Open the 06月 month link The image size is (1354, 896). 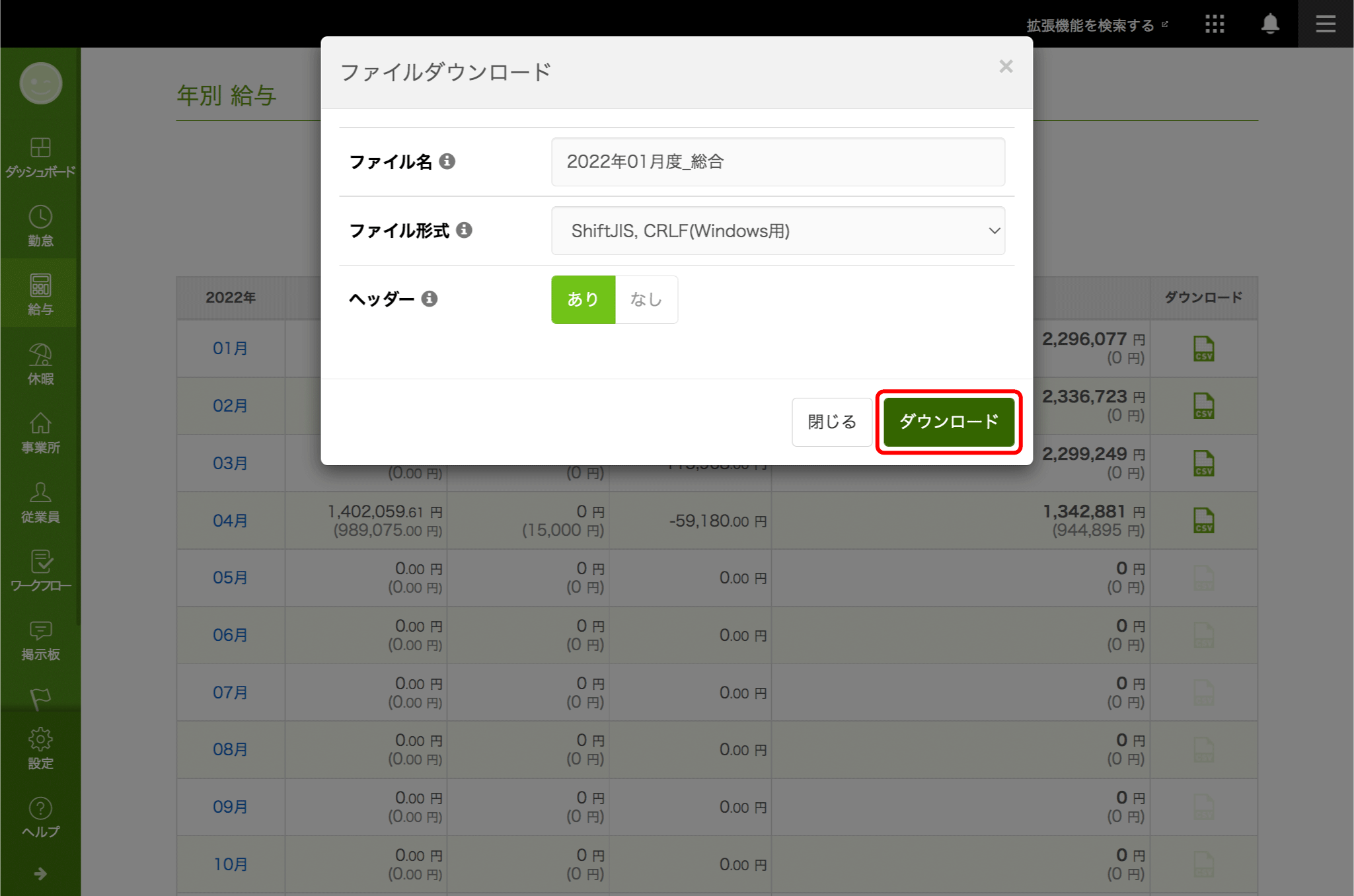(230, 635)
